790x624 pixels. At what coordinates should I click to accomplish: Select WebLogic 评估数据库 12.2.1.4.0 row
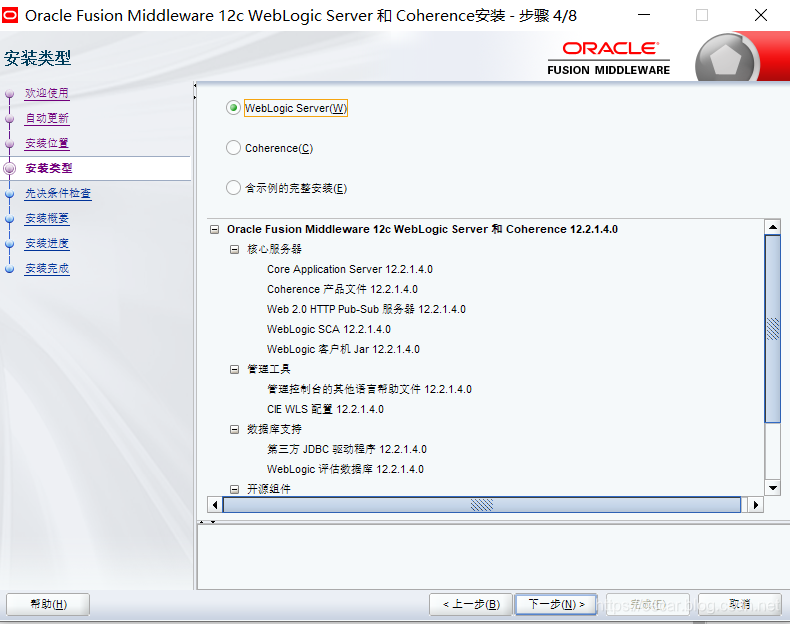click(x=345, y=469)
